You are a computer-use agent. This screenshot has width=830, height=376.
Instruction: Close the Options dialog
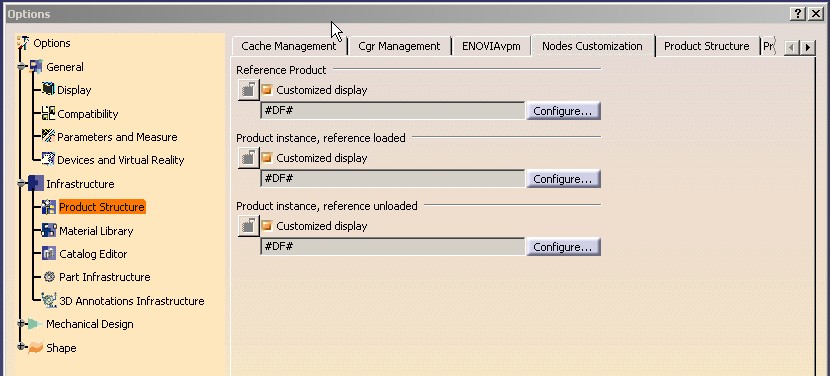click(816, 14)
